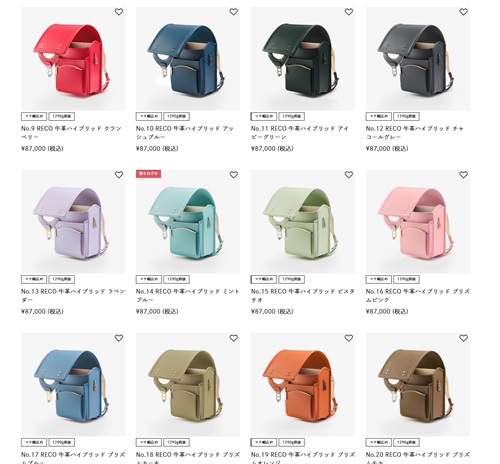Add No.14 Mint Blue bag to favorites
The width and height of the screenshot is (500, 464).
pyautogui.click(x=234, y=175)
